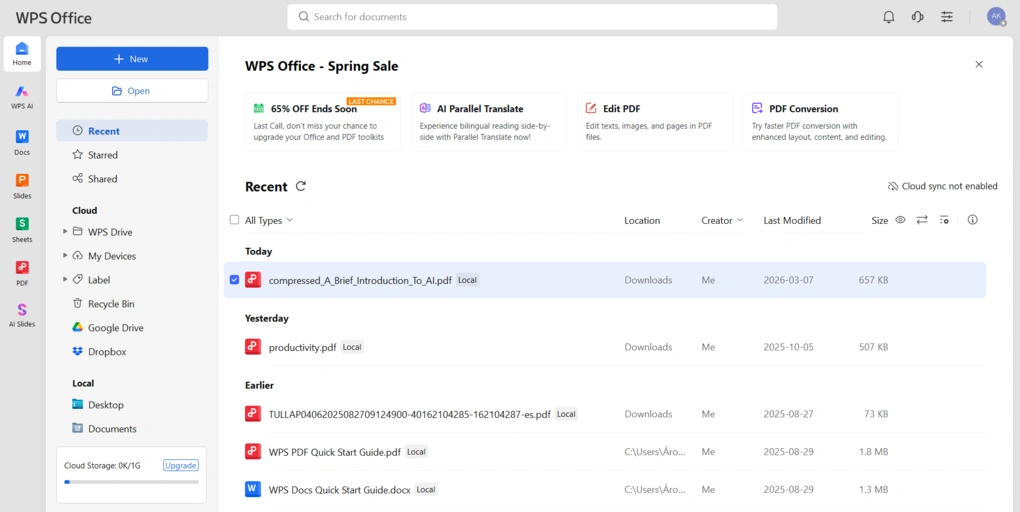
Task: Open the AK account avatar
Action: (x=996, y=17)
